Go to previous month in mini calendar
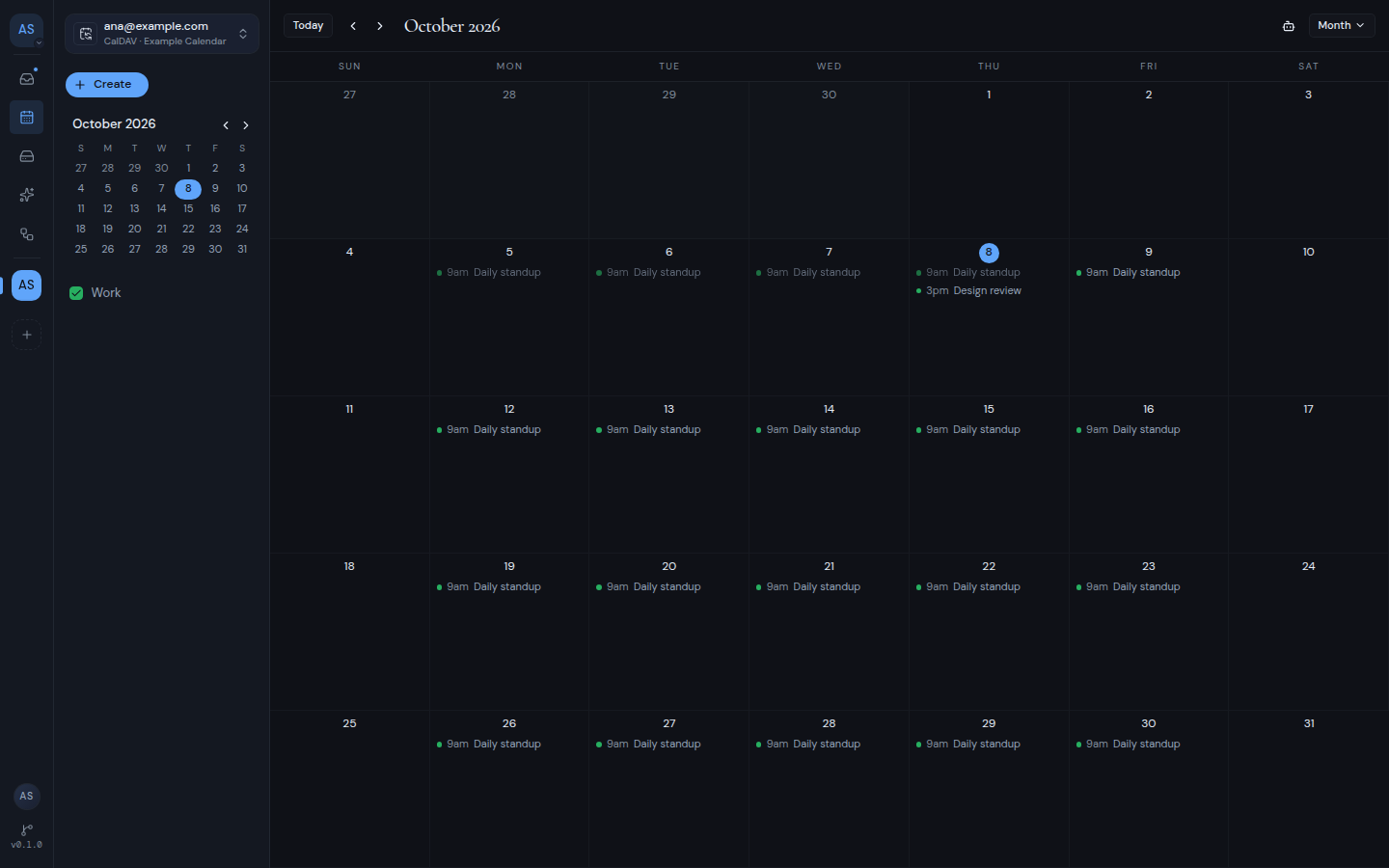 226,125
